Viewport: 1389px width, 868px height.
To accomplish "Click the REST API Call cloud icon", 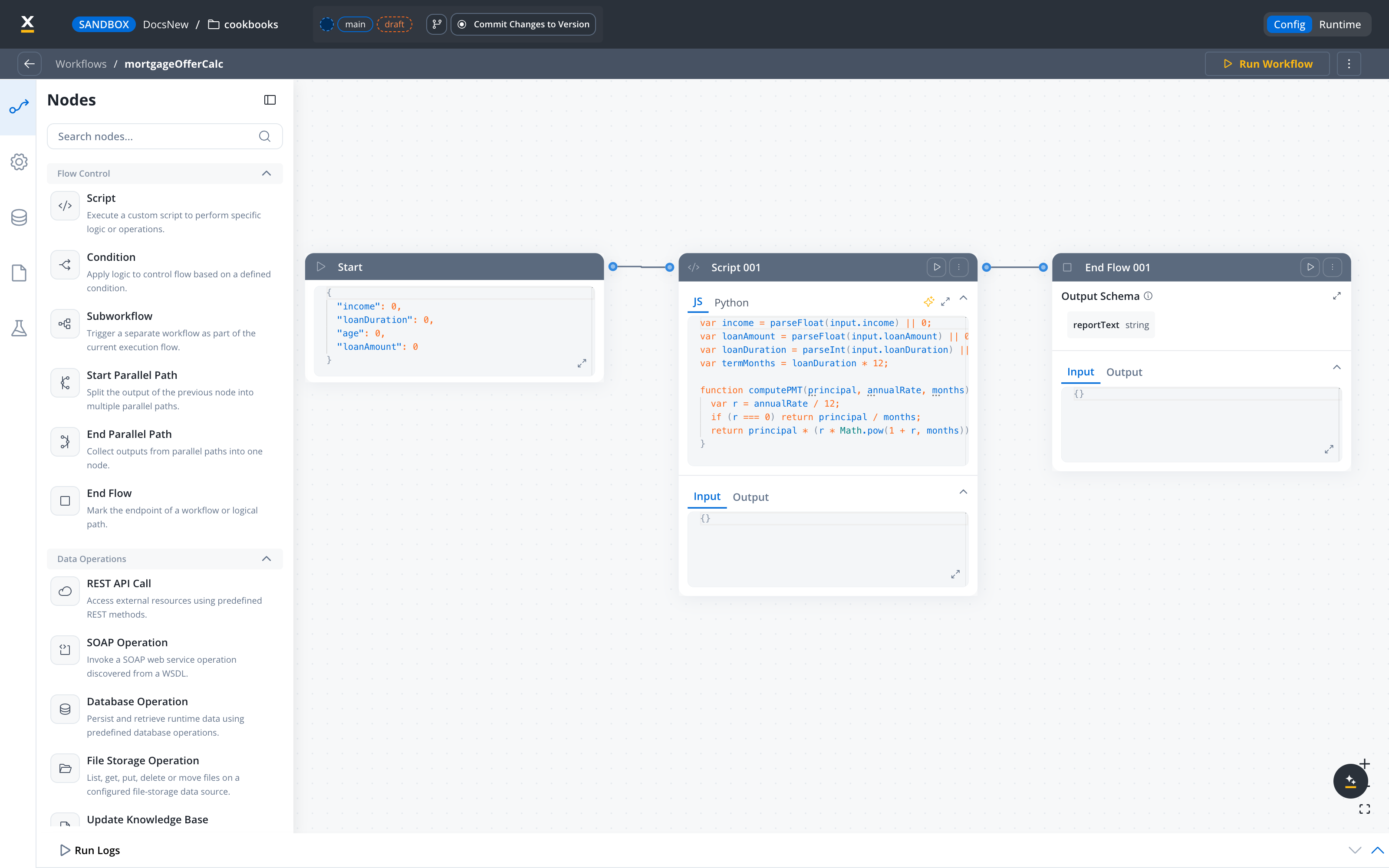I will tap(65, 591).
